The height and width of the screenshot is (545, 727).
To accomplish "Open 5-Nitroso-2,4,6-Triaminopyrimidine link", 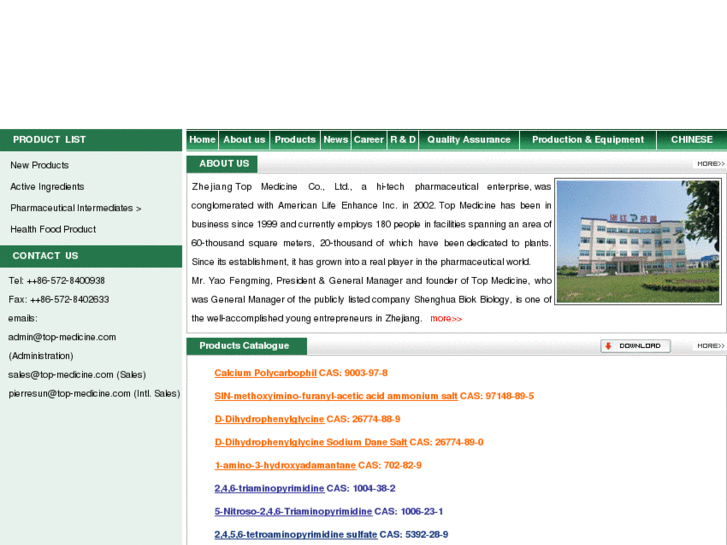I will (x=293, y=512).
